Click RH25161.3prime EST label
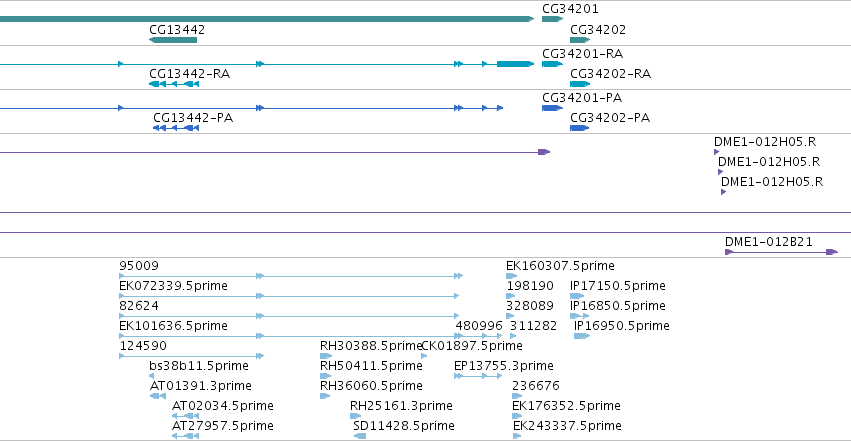 401,406
